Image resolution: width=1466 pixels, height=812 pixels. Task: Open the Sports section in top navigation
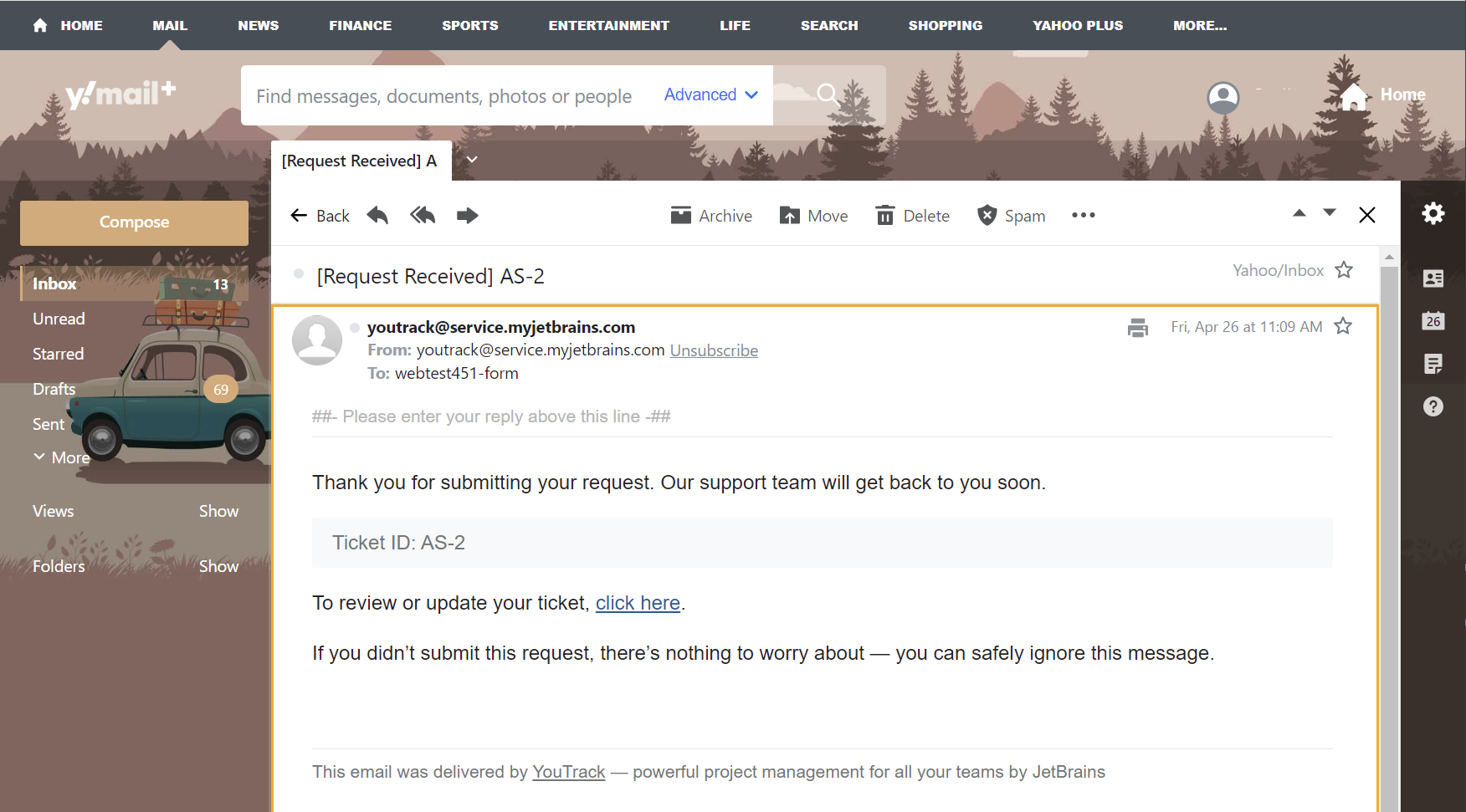click(470, 25)
